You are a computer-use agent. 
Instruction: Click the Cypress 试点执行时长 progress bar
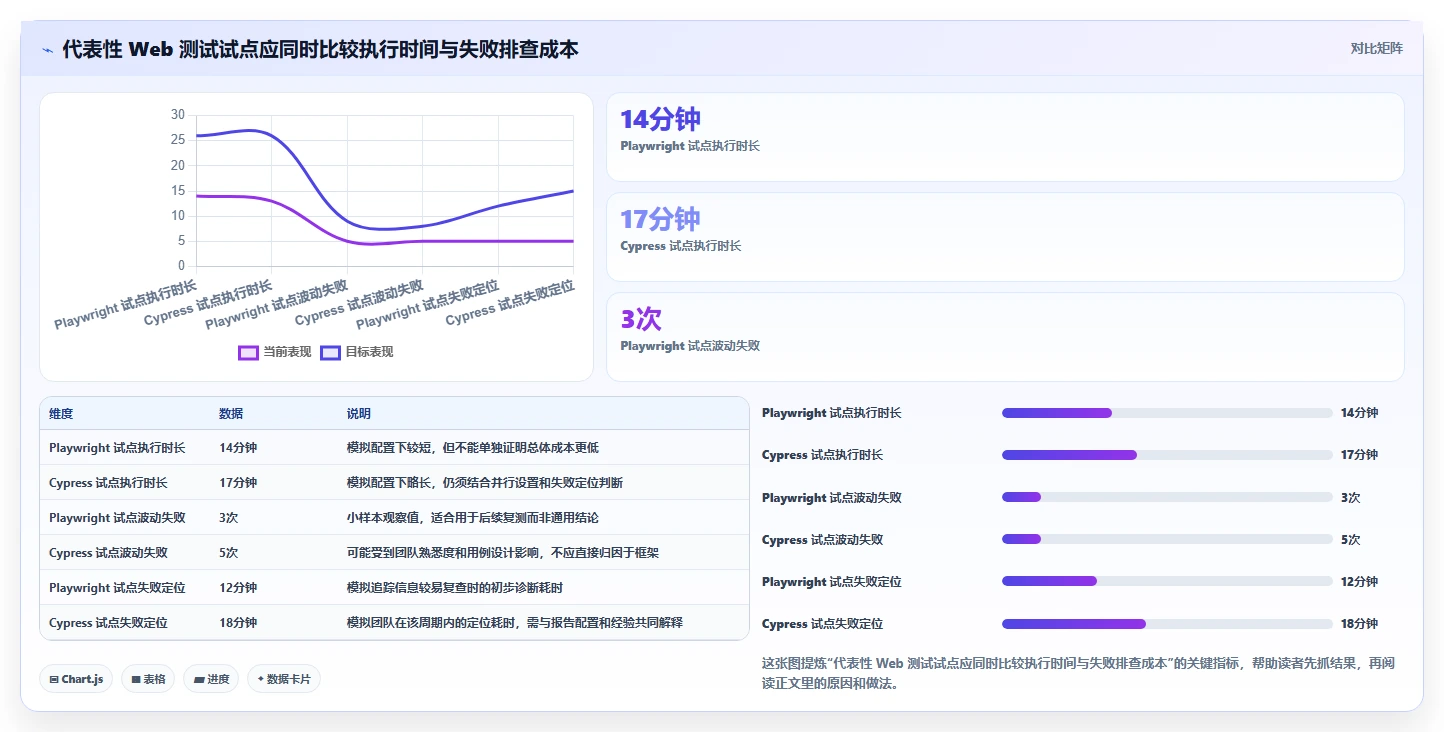pos(1167,455)
